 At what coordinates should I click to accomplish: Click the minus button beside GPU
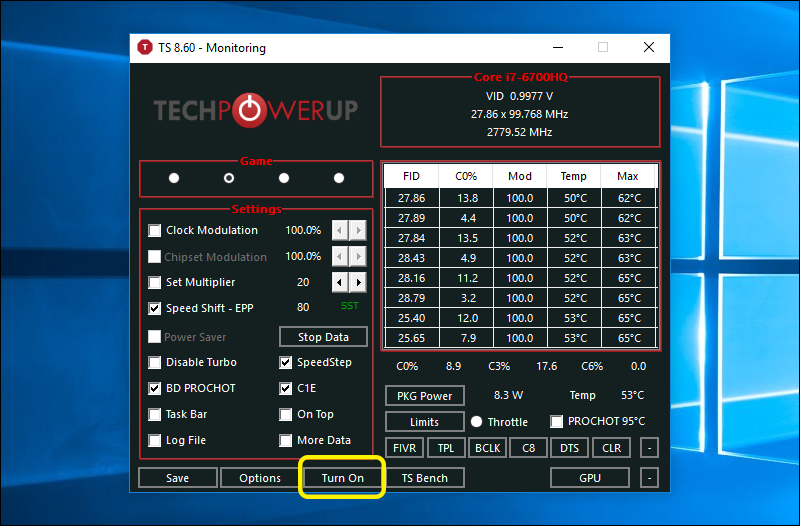(649, 478)
